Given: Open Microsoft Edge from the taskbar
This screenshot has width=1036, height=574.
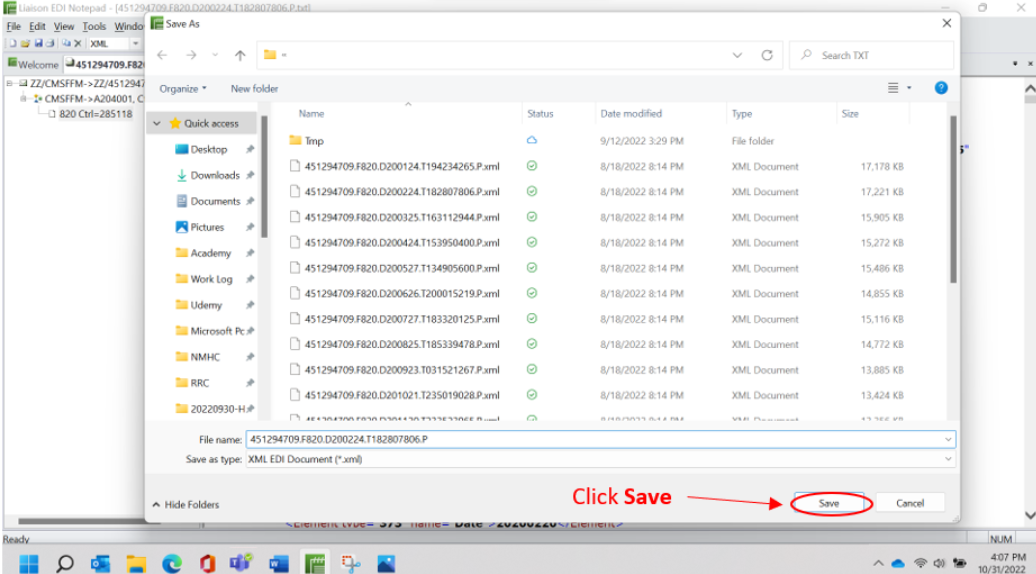Looking at the screenshot, I should coord(172,564).
